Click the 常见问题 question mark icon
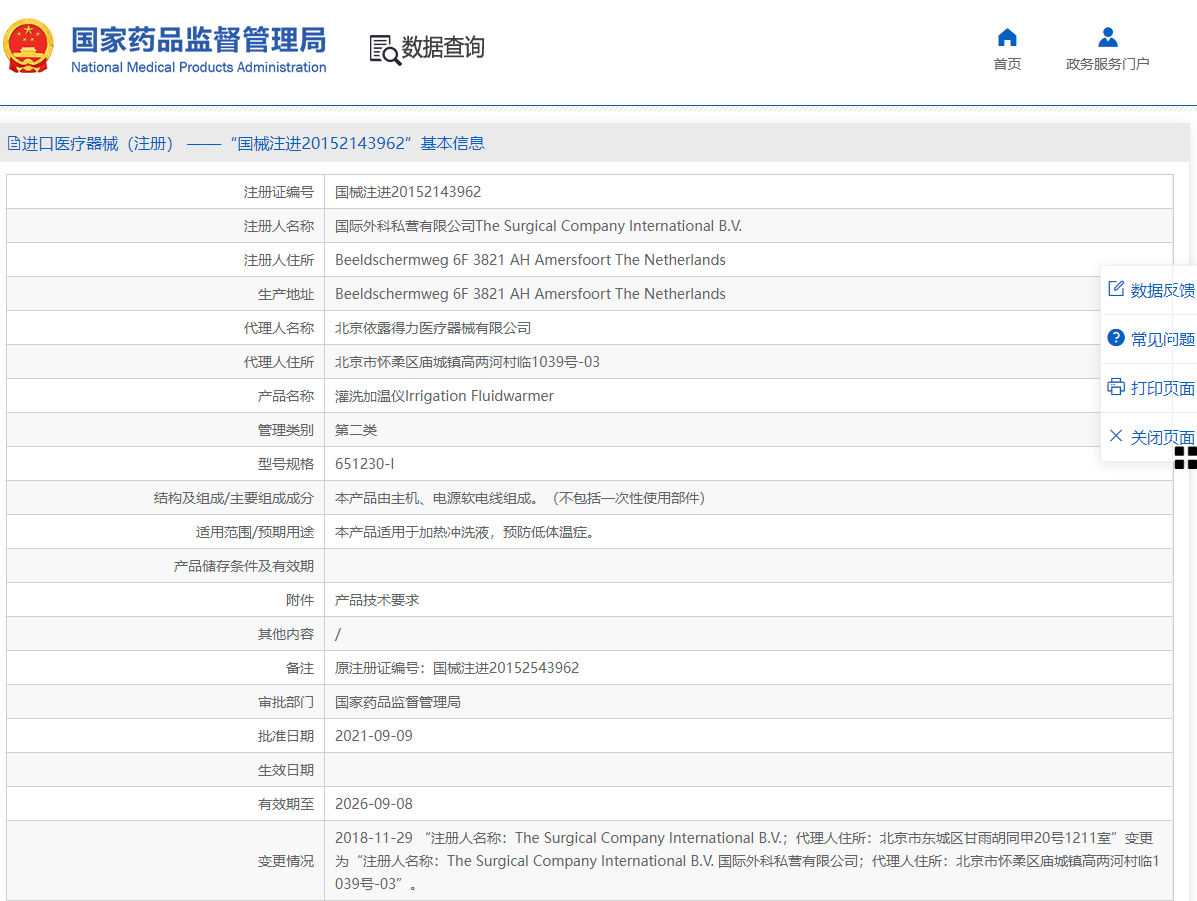Viewport: 1197px width, 901px height. [x=1116, y=337]
